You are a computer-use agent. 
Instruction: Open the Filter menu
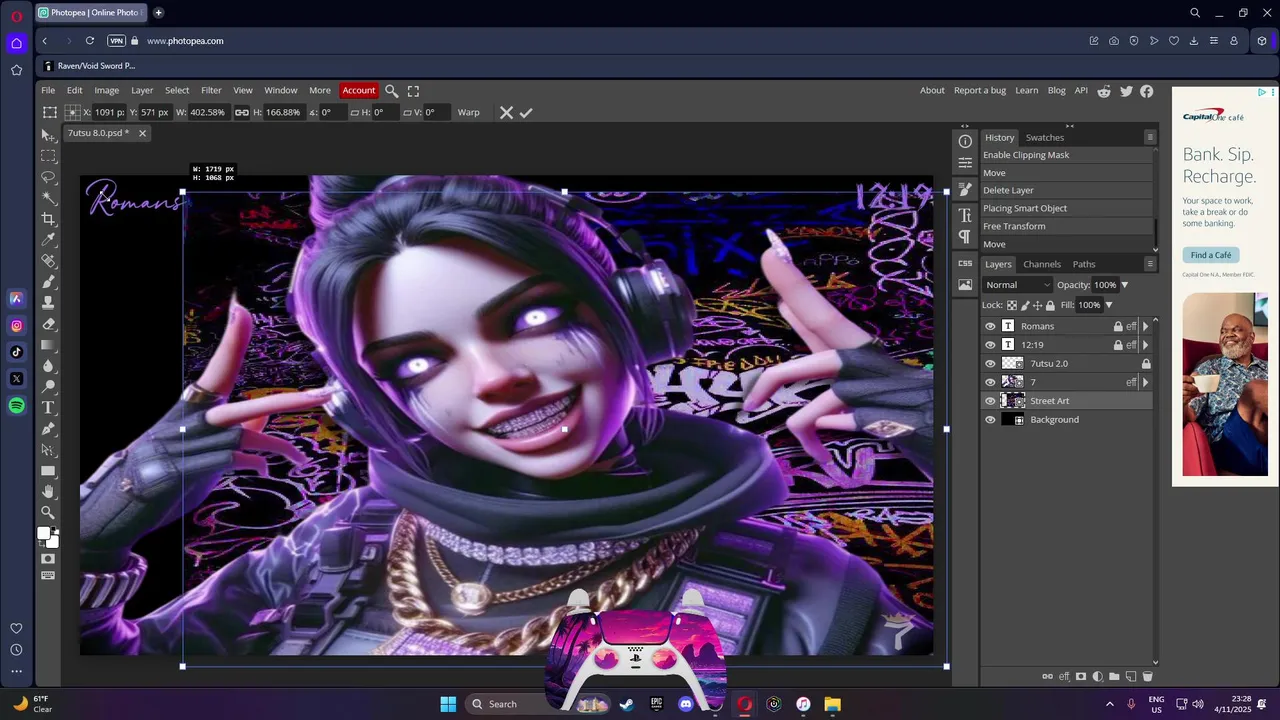coord(211,90)
